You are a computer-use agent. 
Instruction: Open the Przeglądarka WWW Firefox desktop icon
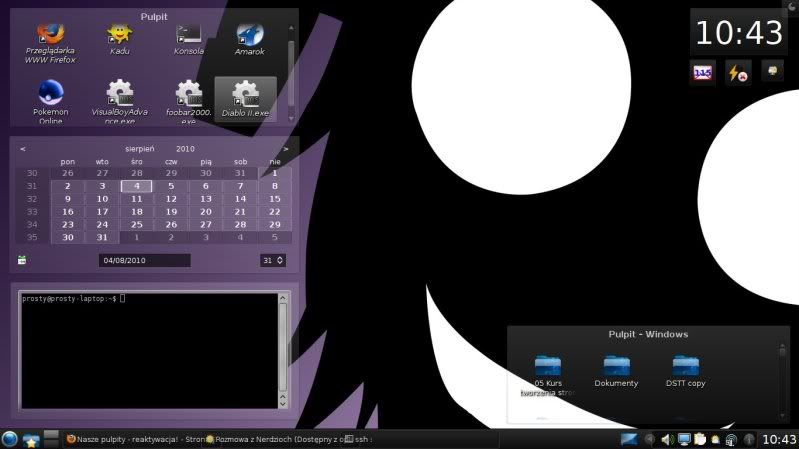(50, 44)
